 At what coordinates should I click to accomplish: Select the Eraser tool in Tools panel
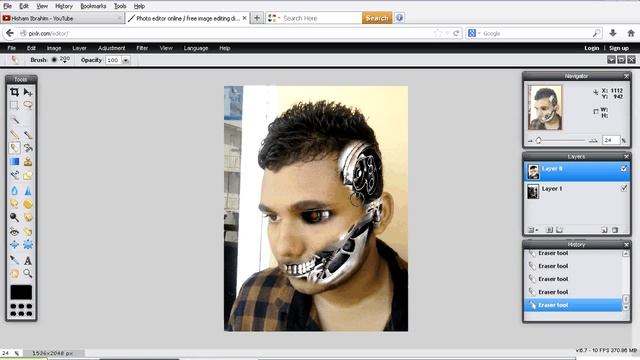pyautogui.click(x=14, y=148)
